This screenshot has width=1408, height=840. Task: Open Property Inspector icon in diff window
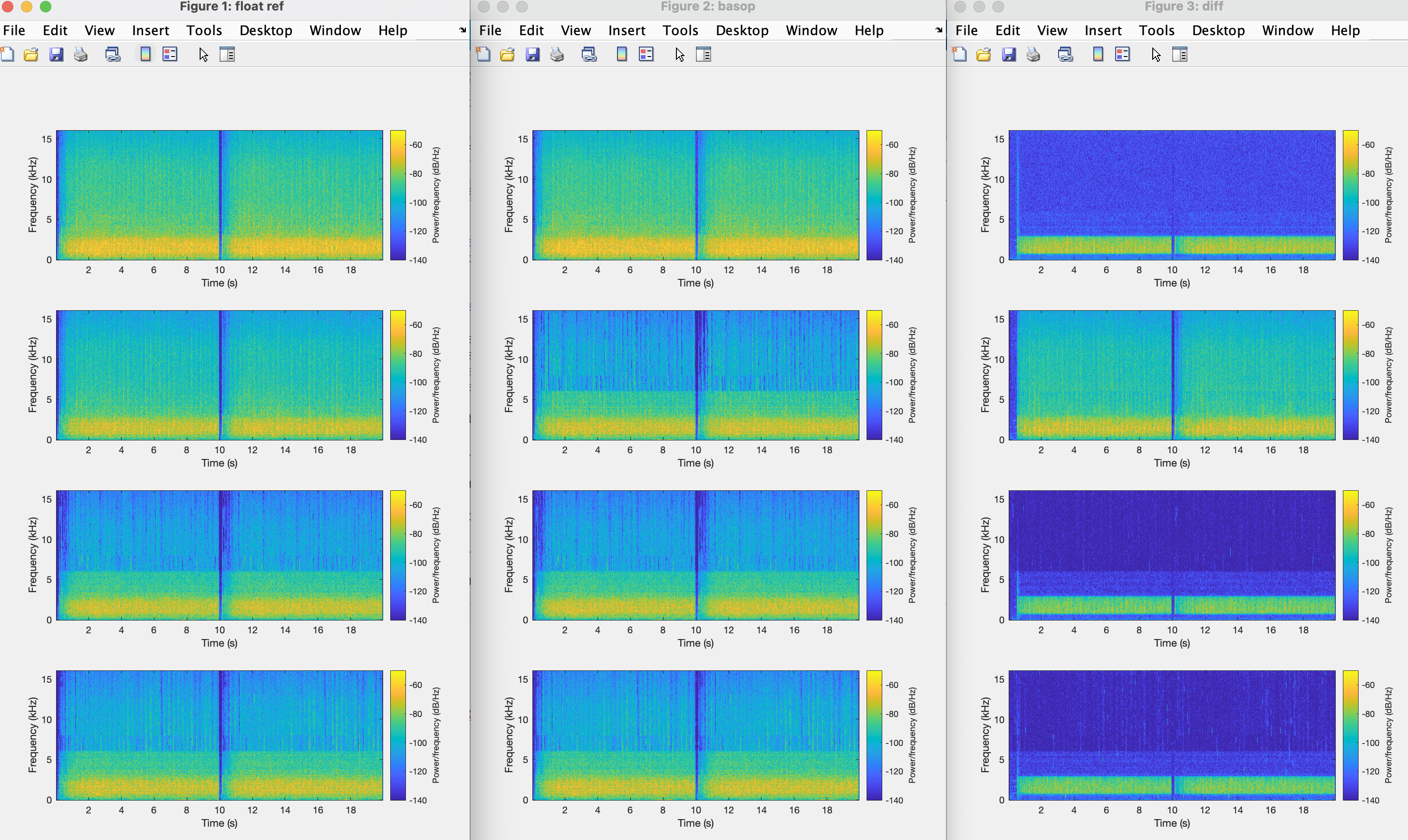click(1180, 54)
